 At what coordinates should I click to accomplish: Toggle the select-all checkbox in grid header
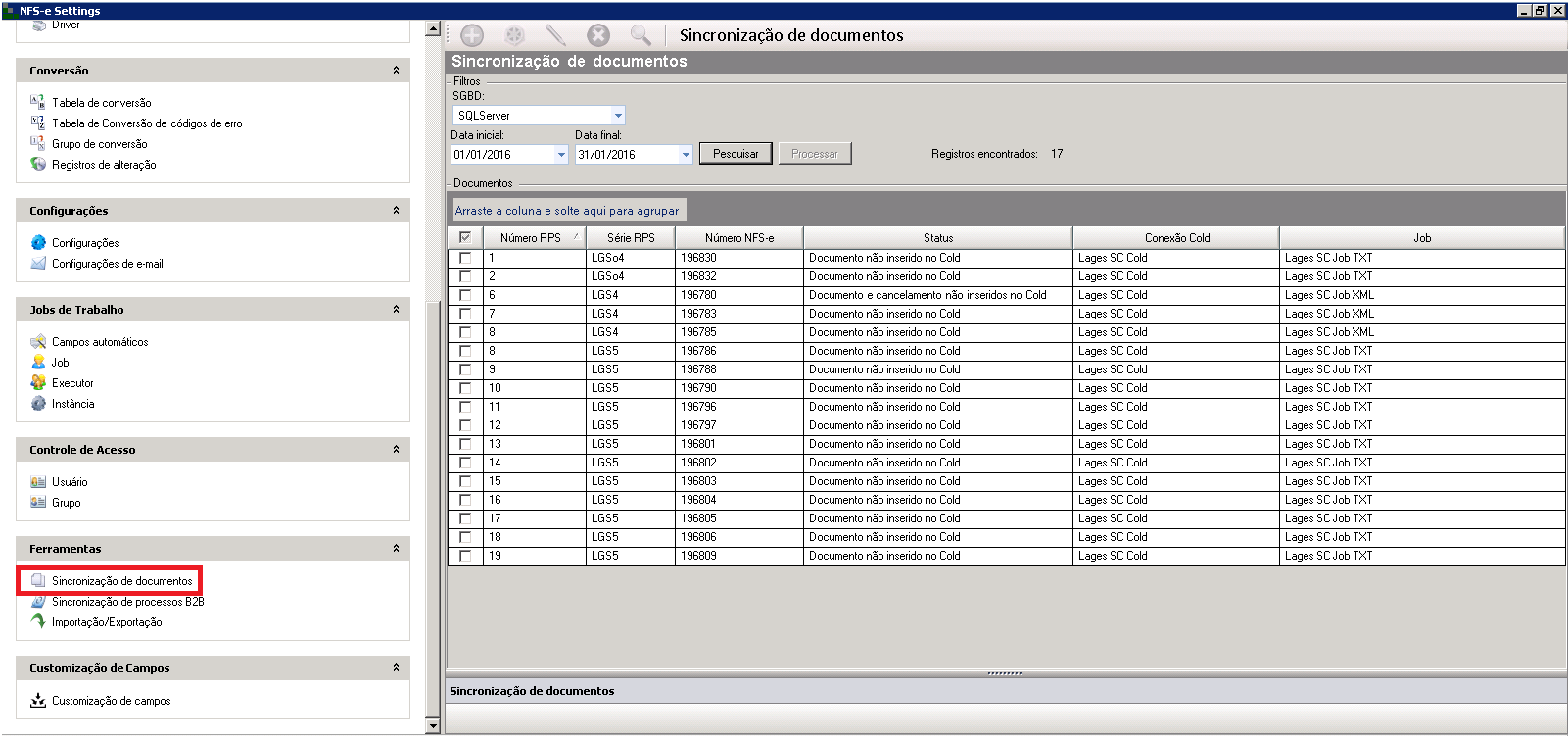pyautogui.click(x=465, y=237)
